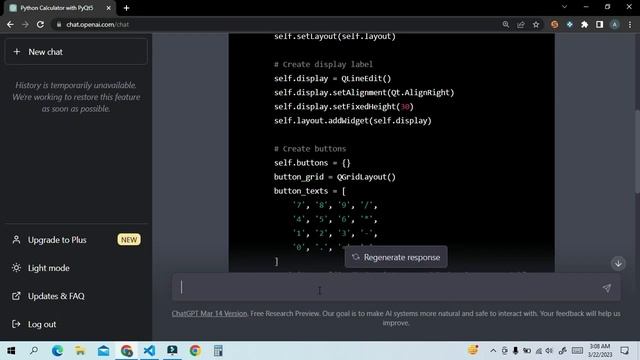Open the volume control in system tray
The image size is (640, 360).
click(549, 351)
